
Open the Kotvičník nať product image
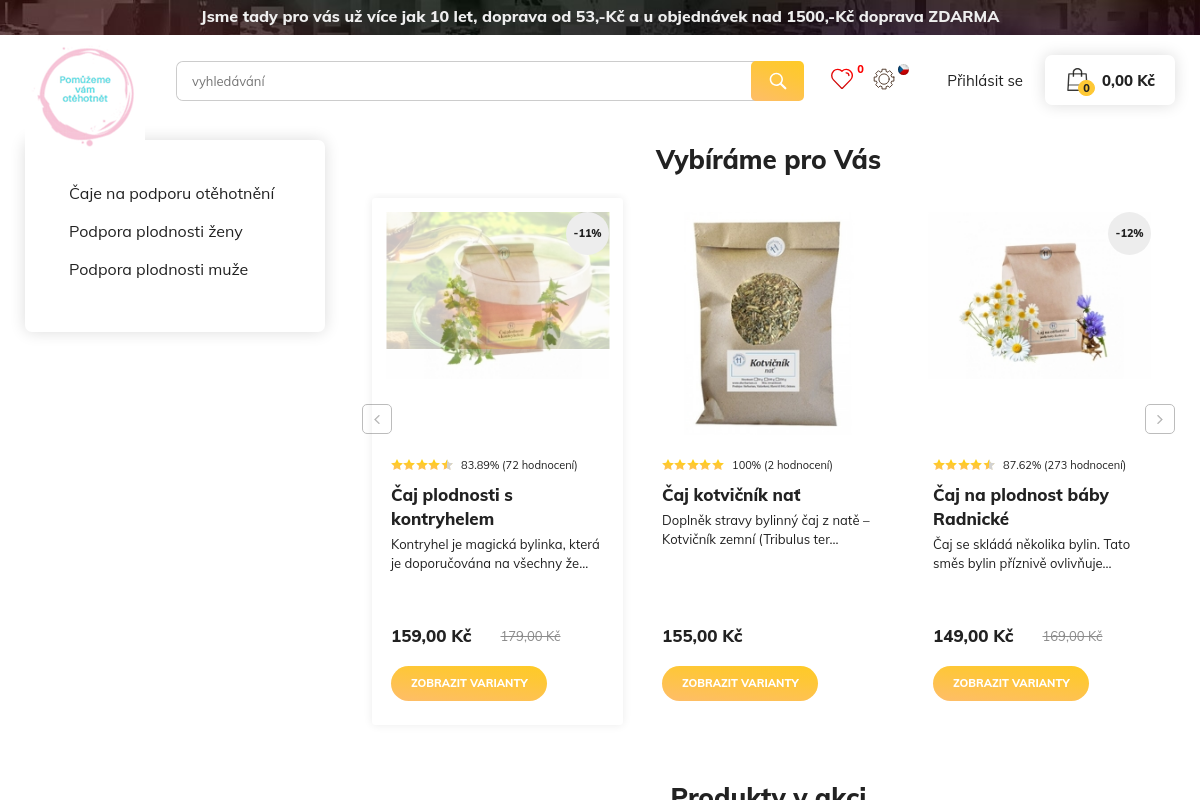coord(768,321)
